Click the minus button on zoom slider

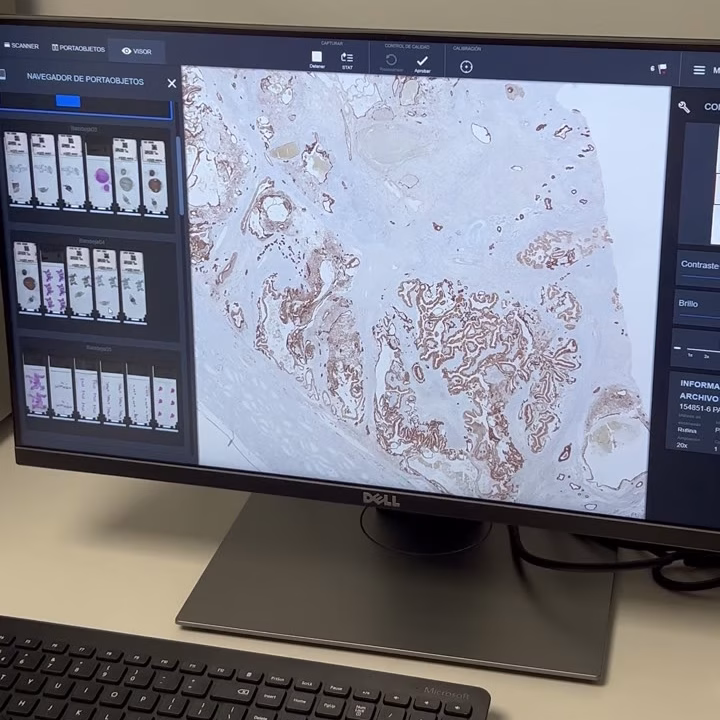click(x=677, y=348)
